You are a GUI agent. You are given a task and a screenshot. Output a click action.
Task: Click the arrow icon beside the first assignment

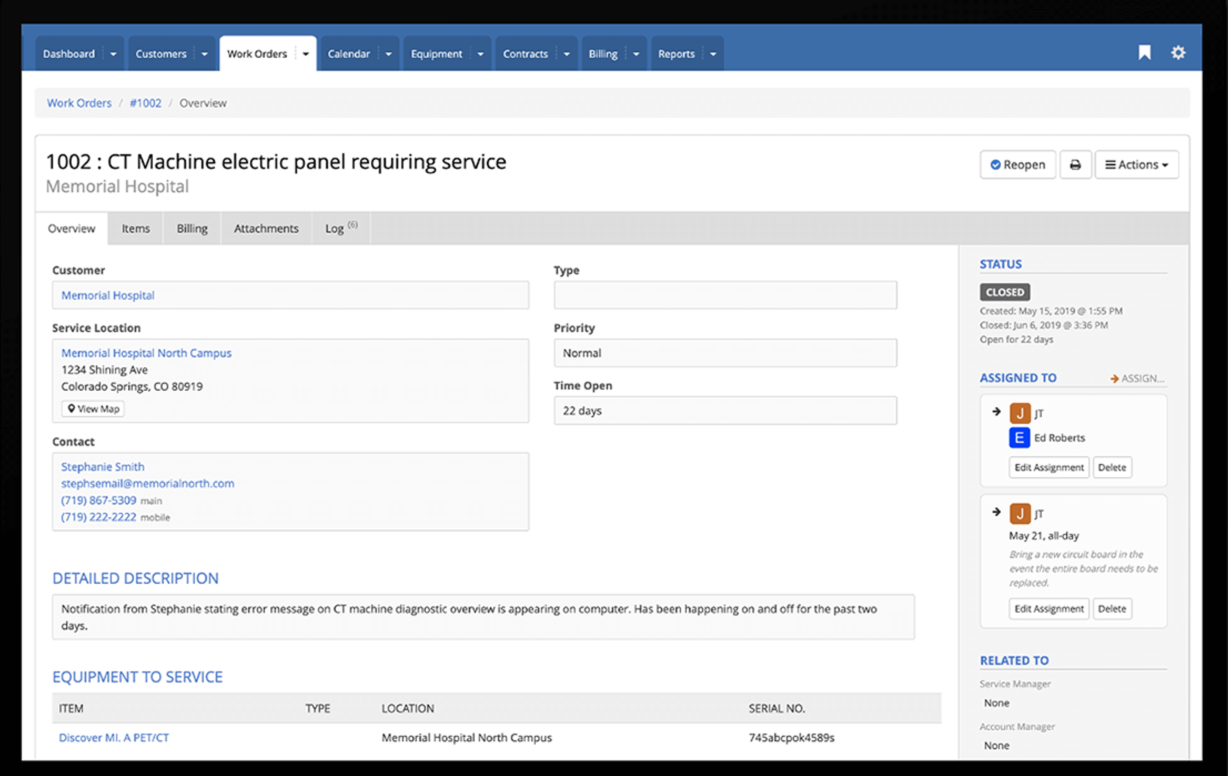pos(996,411)
